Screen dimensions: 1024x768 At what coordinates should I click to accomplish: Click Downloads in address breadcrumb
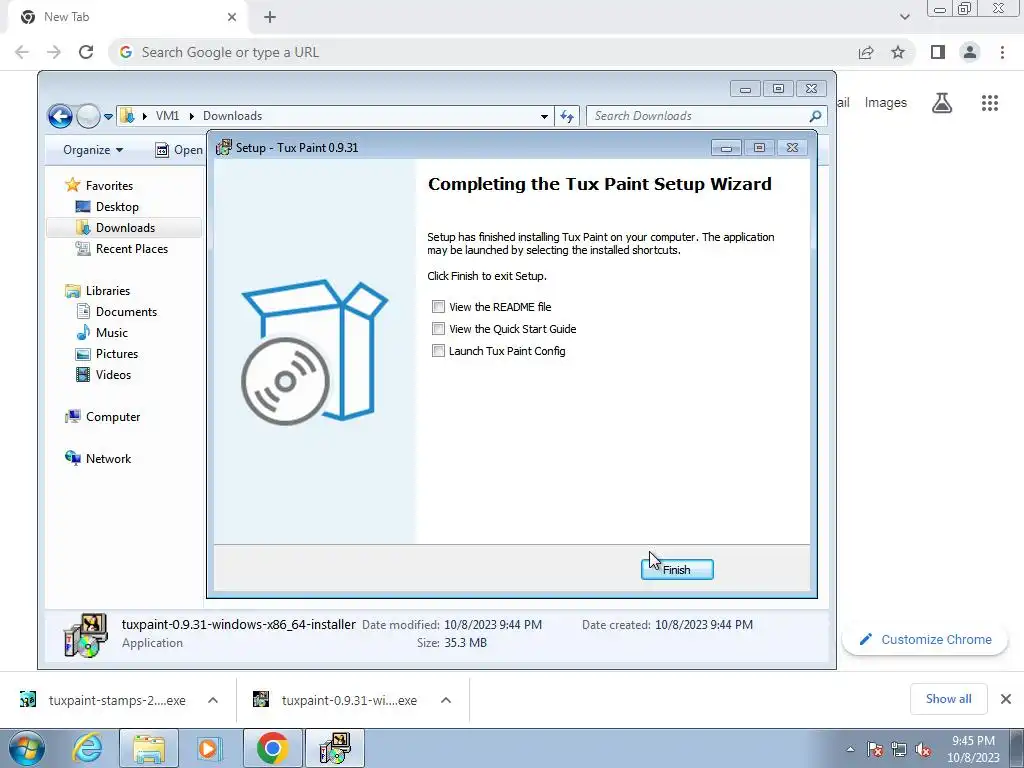[232, 116]
